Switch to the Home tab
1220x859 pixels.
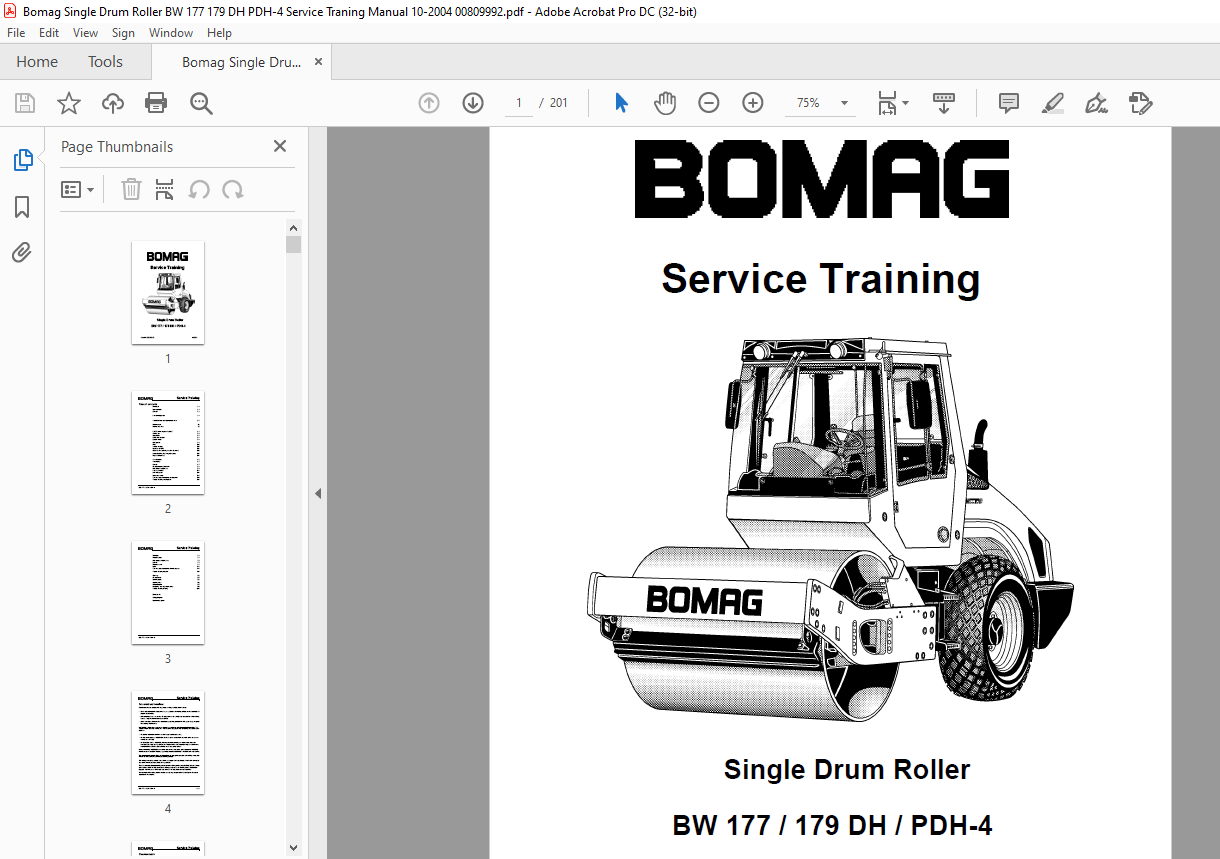click(37, 62)
